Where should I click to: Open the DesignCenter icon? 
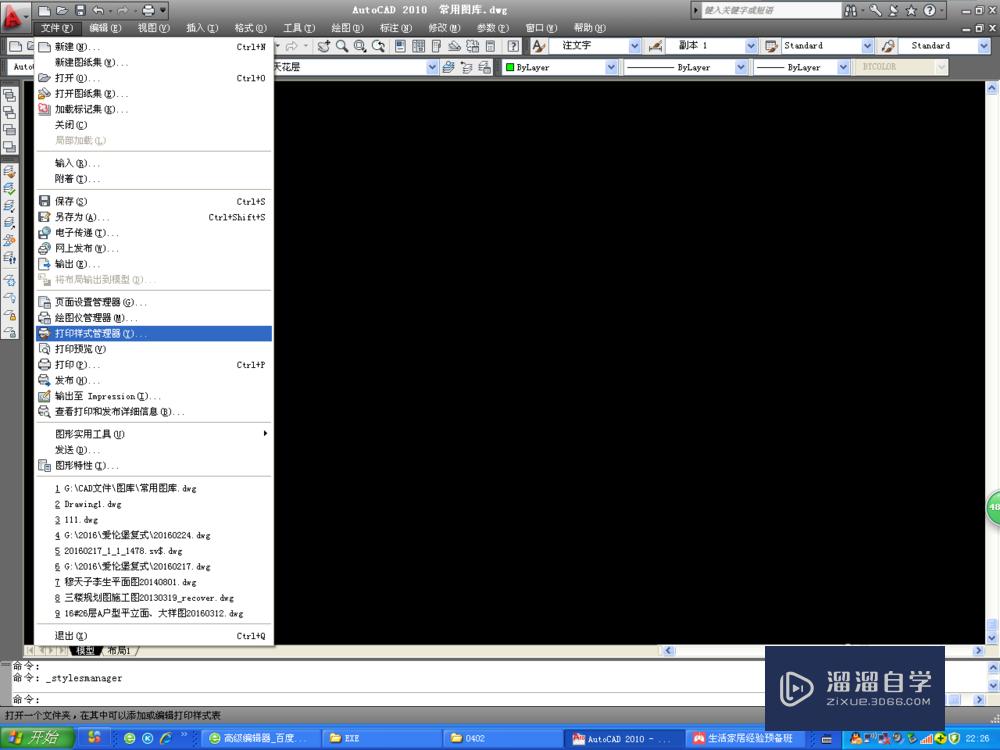[418, 46]
